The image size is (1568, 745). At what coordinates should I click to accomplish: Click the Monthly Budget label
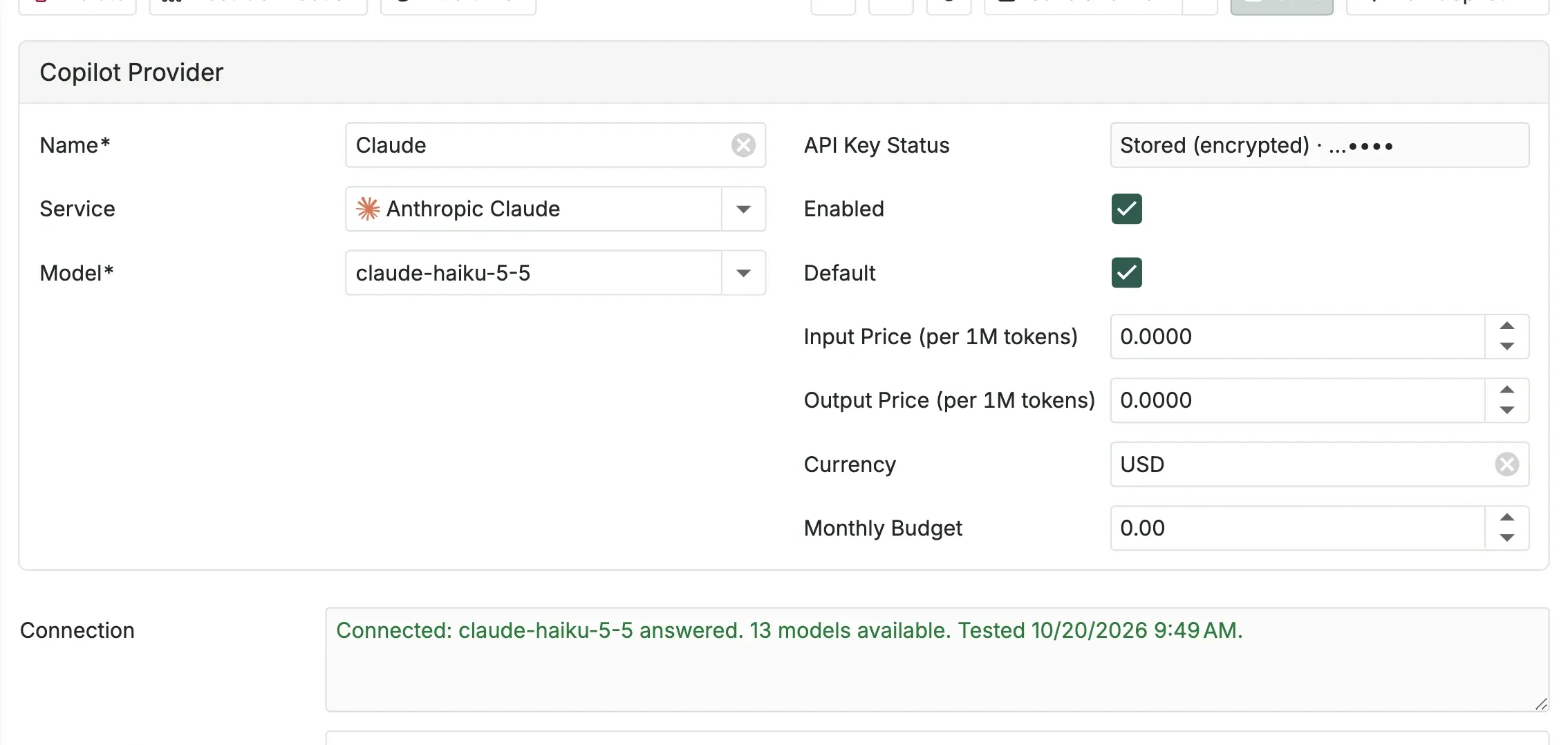pos(884,528)
